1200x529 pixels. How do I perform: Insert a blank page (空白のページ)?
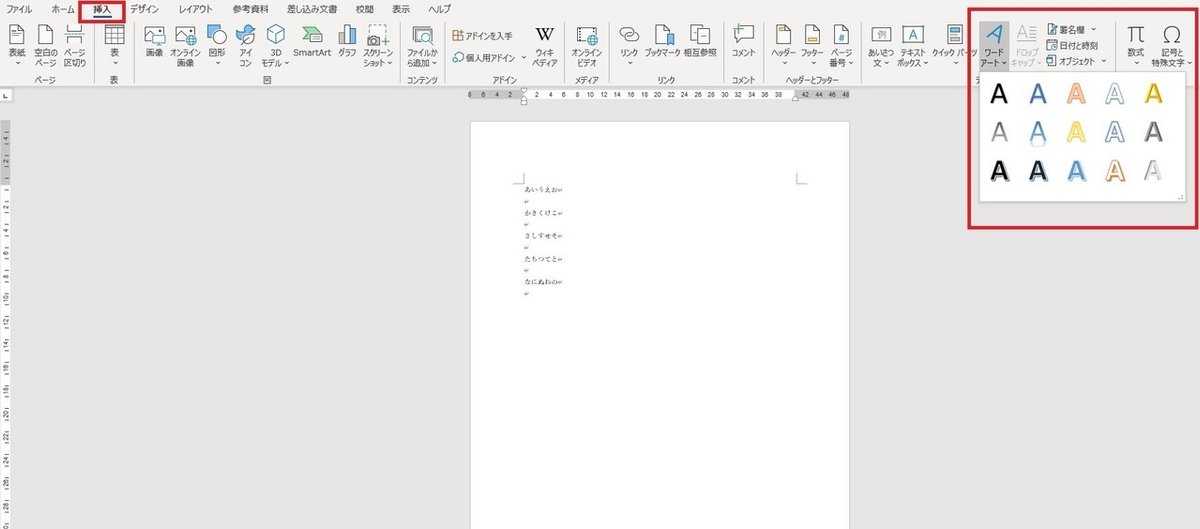tap(45, 46)
